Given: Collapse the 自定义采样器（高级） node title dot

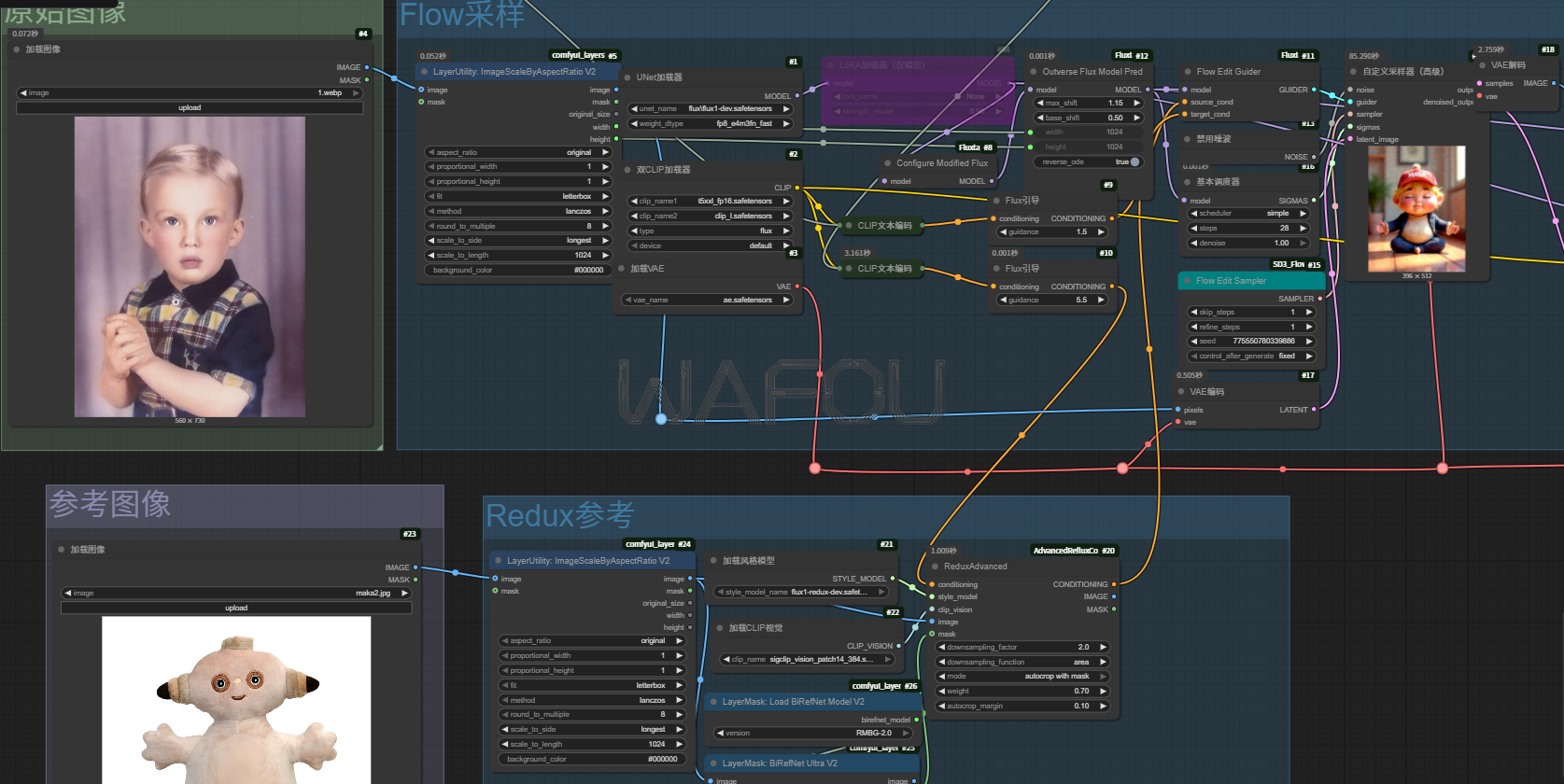Looking at the screenshot, I should pyautogui.click(x=1353, y=72).
